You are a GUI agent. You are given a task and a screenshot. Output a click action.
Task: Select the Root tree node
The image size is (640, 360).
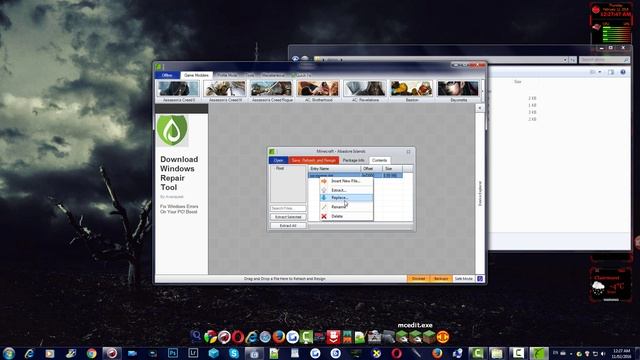(x=280, y=169)
